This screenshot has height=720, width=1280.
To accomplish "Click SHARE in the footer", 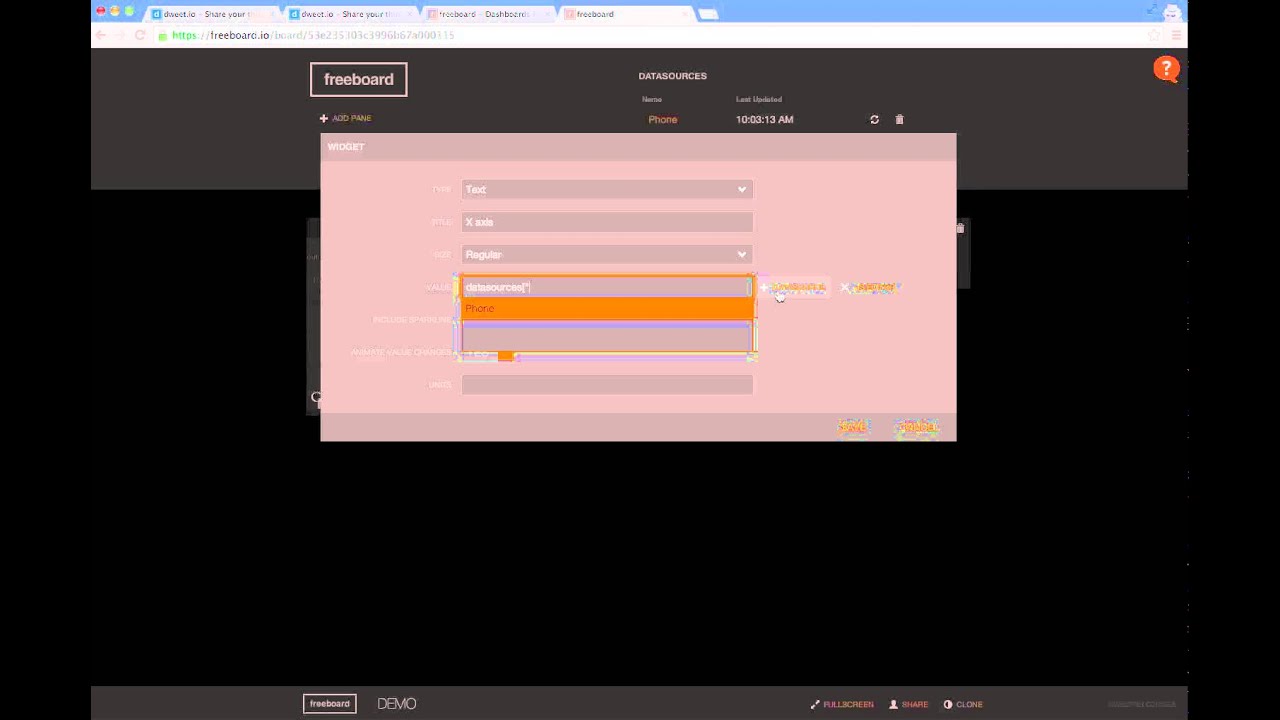I will point(908,704).
